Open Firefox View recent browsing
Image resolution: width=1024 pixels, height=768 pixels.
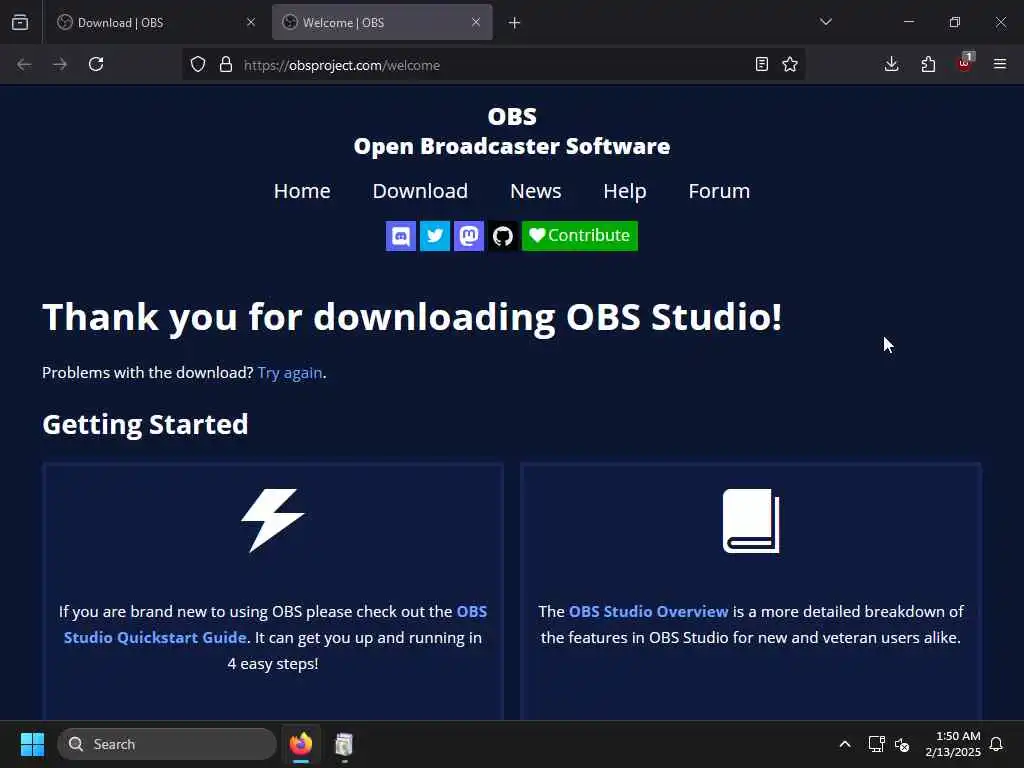tap(20, 23)
